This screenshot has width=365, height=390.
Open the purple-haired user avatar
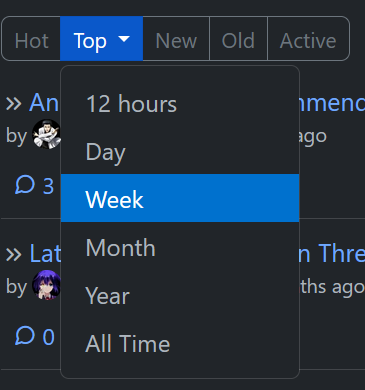point(46,285)
